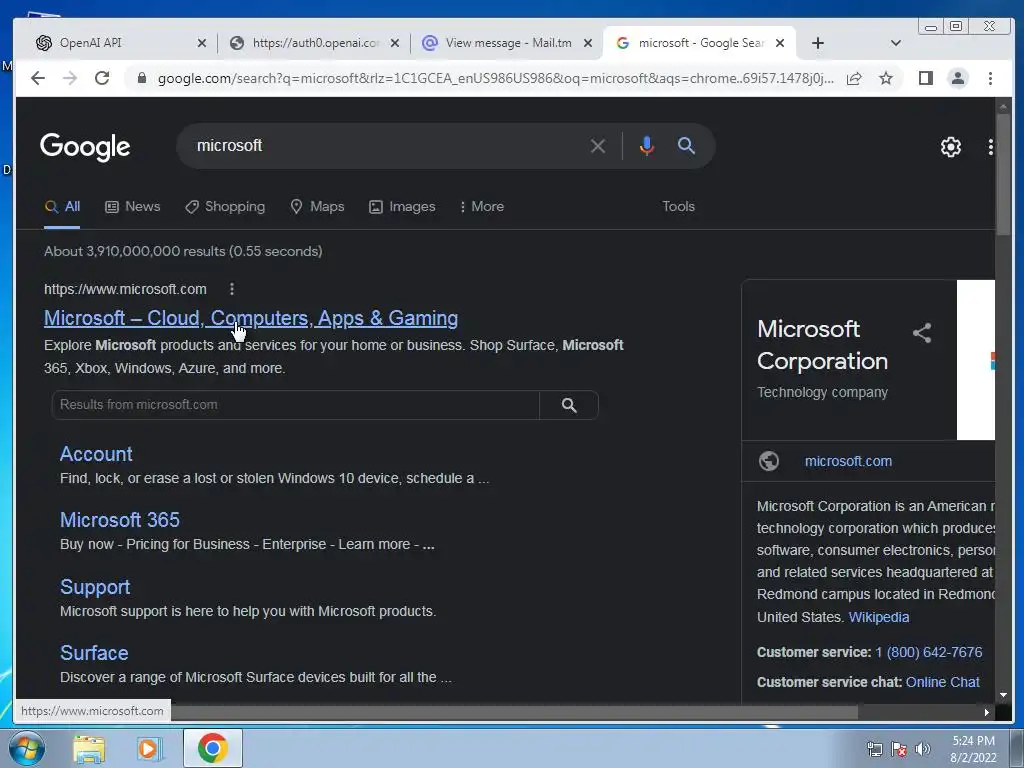Search within microsoft.com results magnifier

569,405
